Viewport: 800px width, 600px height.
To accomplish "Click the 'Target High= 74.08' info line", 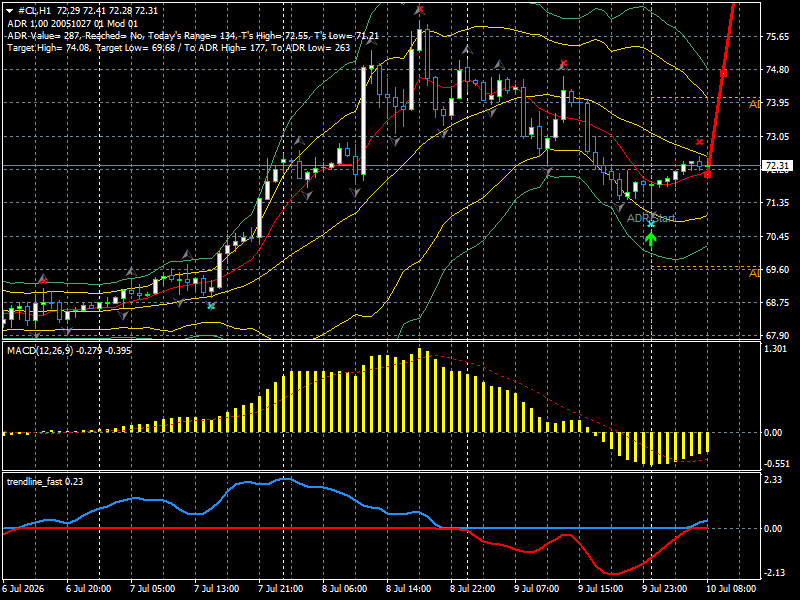I will 179,48.
